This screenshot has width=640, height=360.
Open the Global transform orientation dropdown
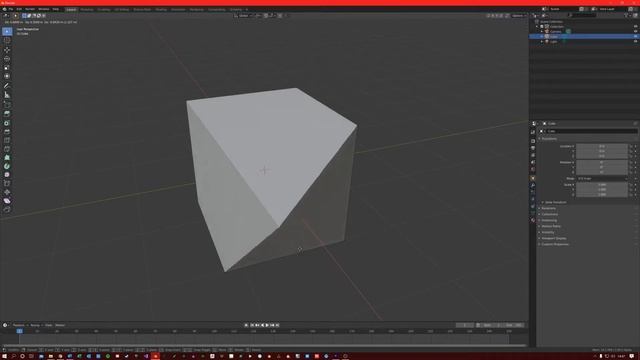pos(244,16)
